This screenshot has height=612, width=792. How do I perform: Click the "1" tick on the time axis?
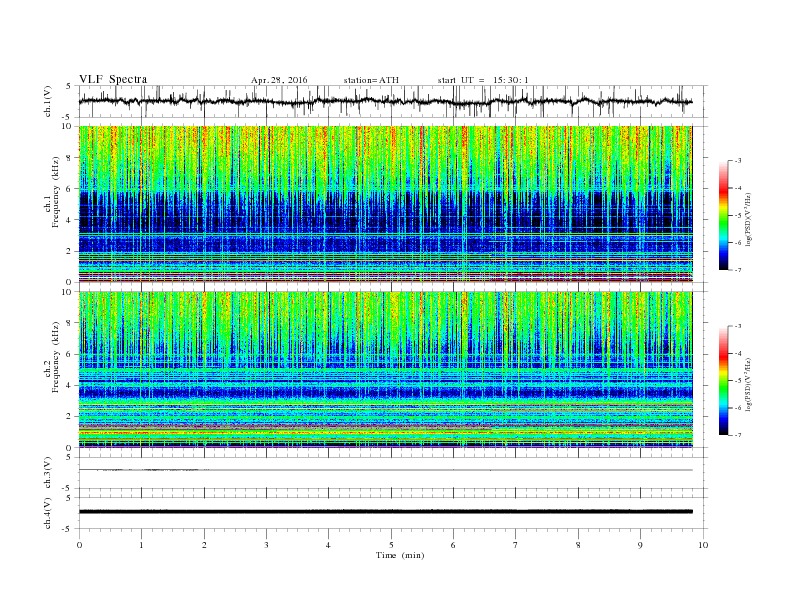(141, 545)
